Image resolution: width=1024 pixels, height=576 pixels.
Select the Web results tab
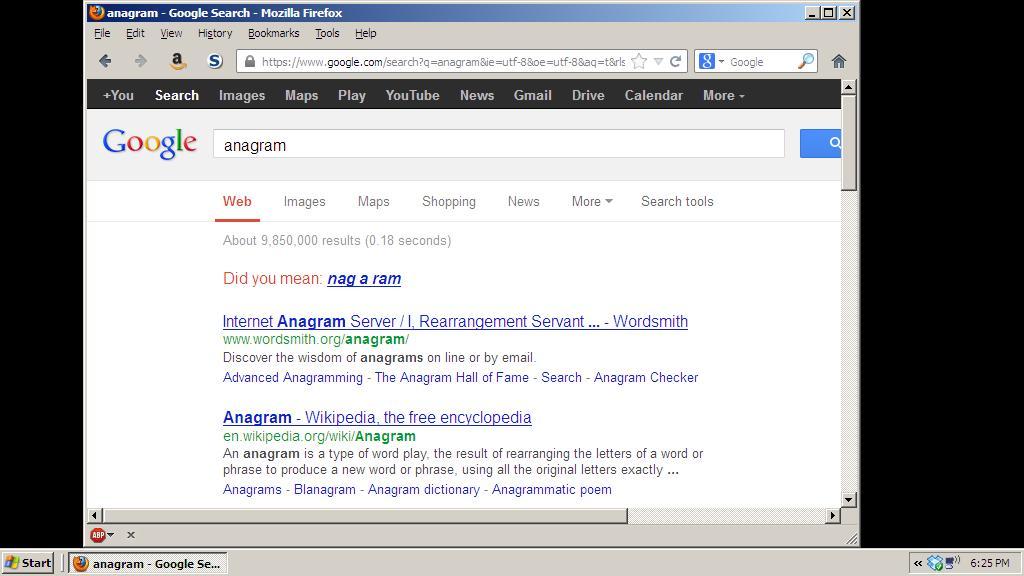pyautogui.click(x=237, y=202)
